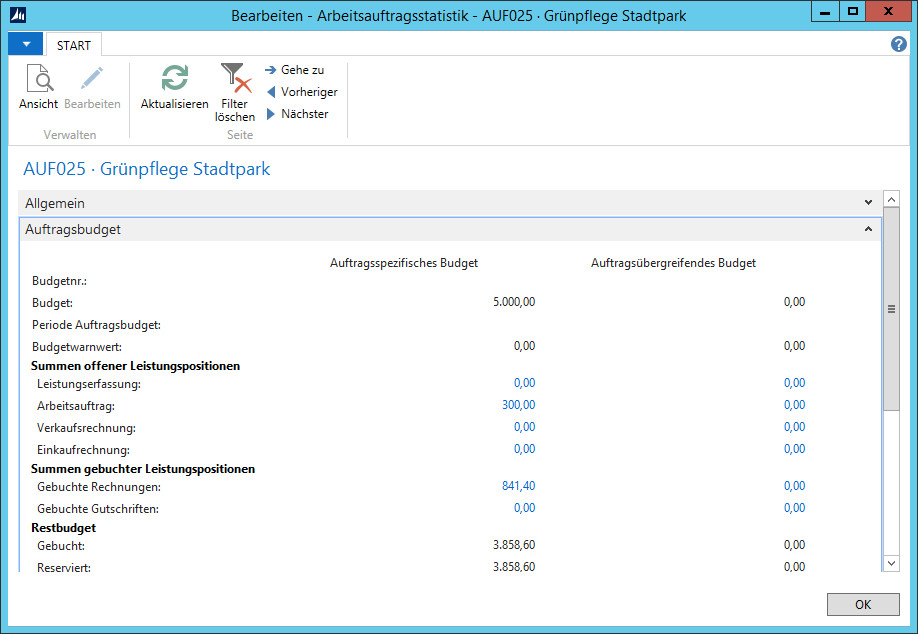Image resolution: width=918 pixels, height=634 pixels.
Task: Click Gehe zu arrow item
Action: (x=294, y=70)
